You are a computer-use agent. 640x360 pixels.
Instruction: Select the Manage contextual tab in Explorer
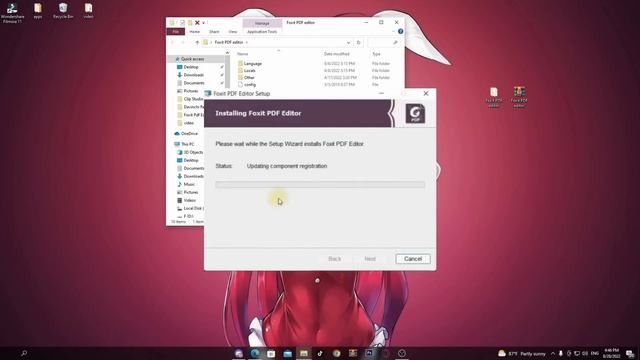point(262,23)
